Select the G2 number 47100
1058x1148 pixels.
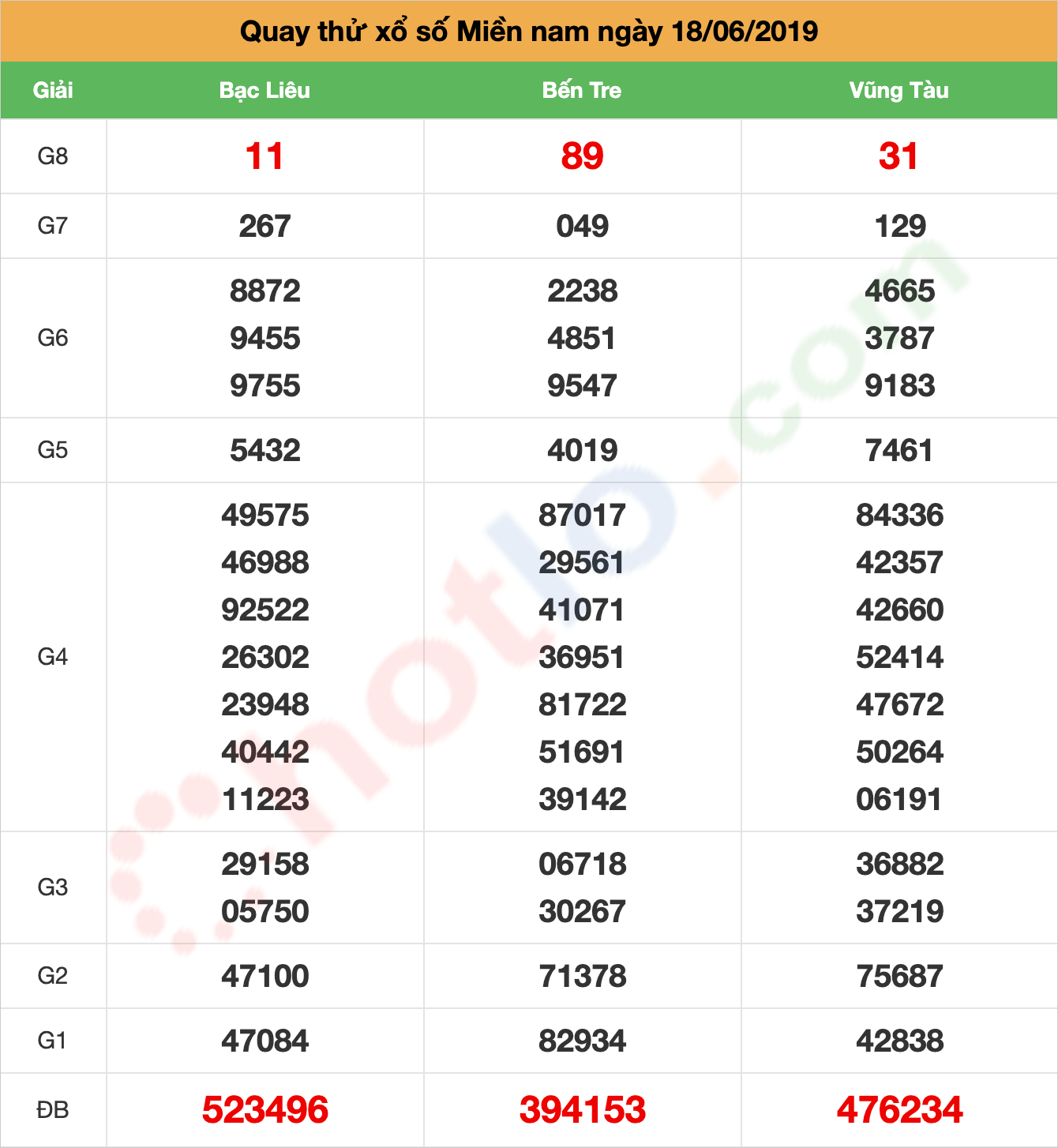[264, 977]
